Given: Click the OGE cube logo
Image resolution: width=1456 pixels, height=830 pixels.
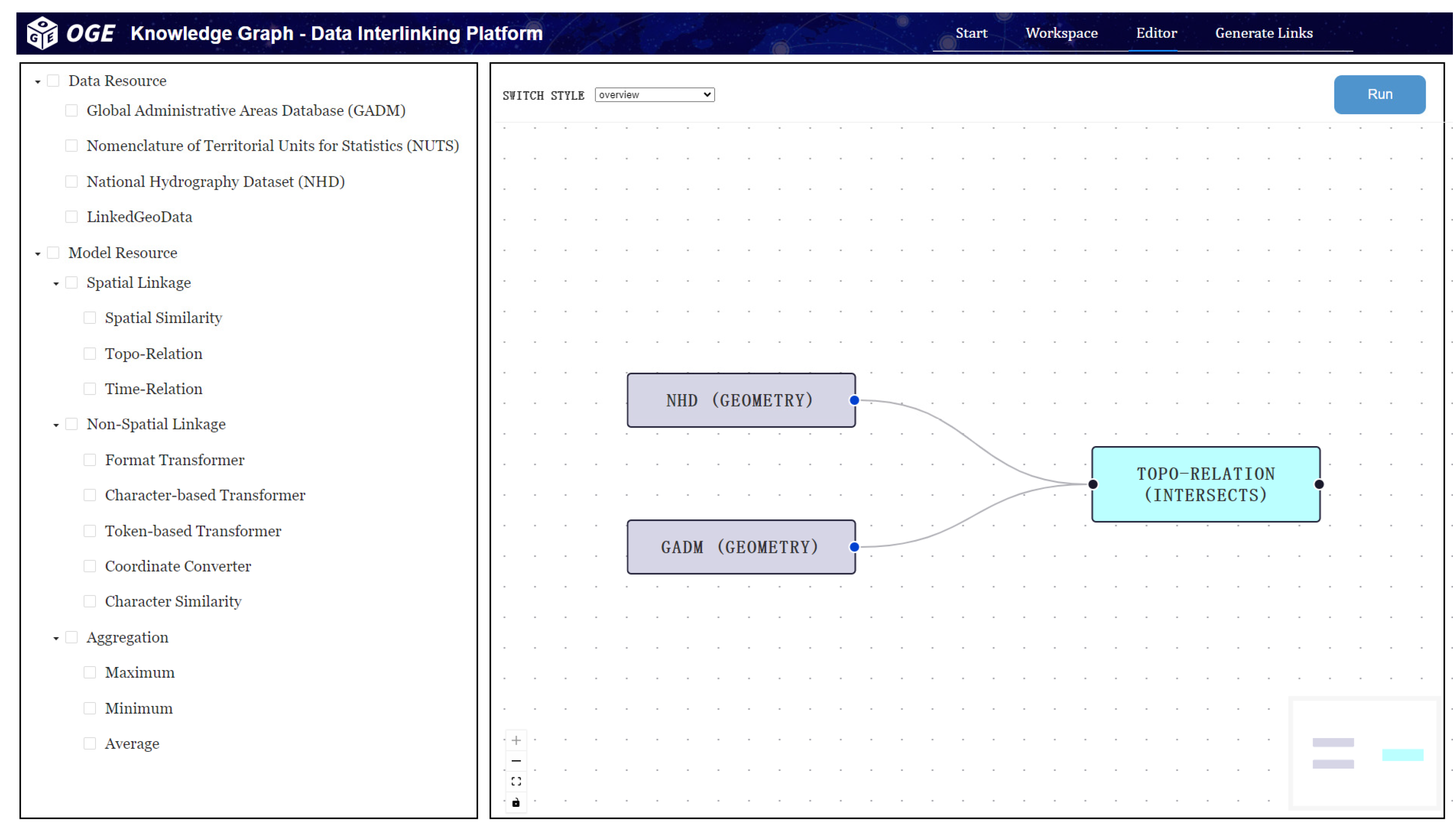Looking at the screenshot, I should [42, 33].
